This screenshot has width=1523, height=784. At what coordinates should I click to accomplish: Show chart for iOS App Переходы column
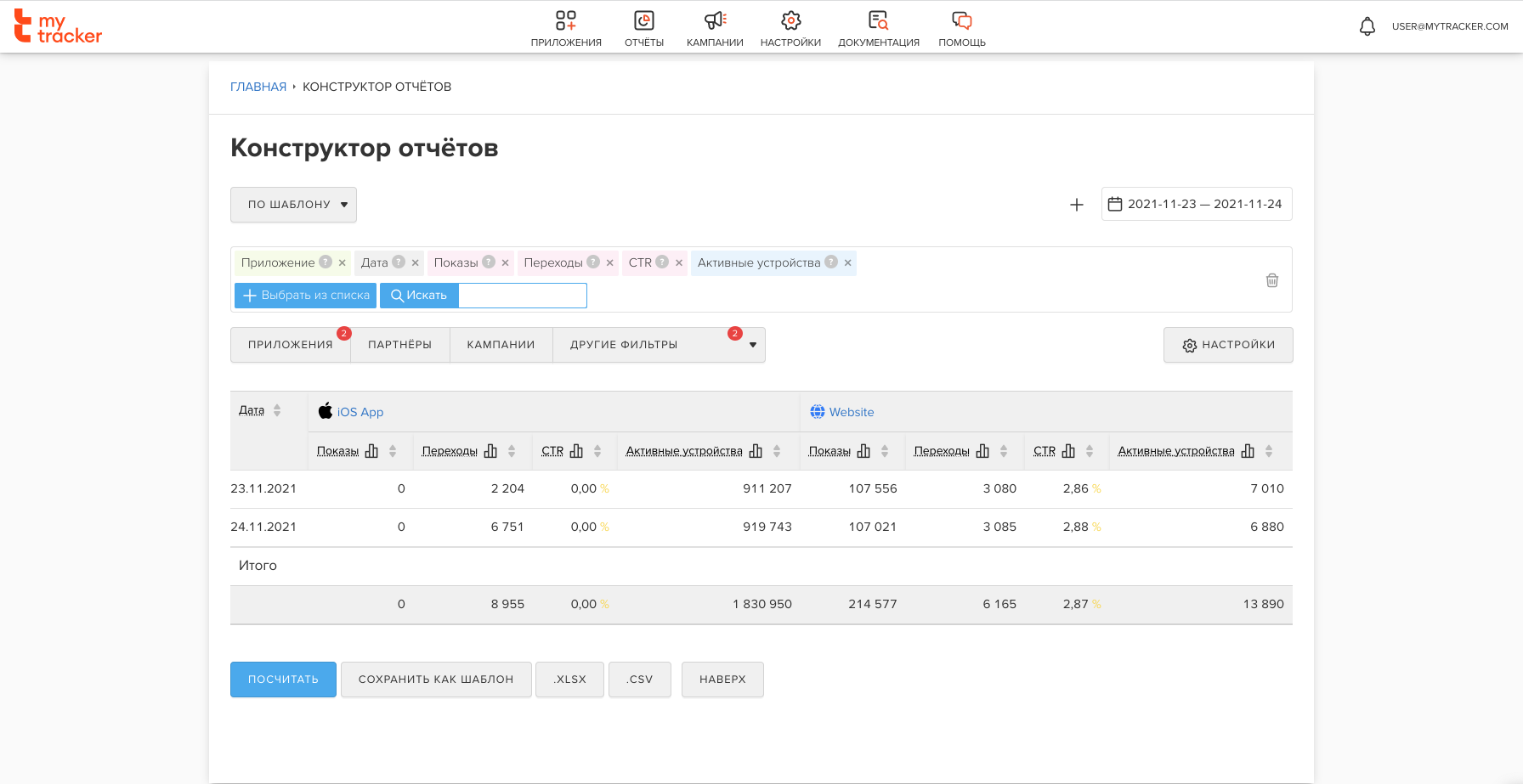tap(490, 451)
